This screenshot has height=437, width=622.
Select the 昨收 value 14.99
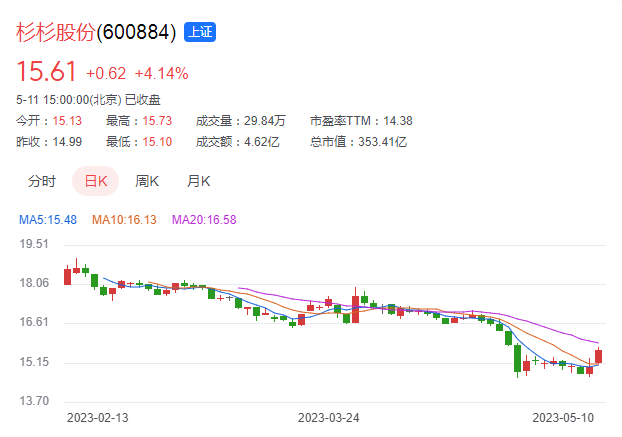(x=67, y=142)
